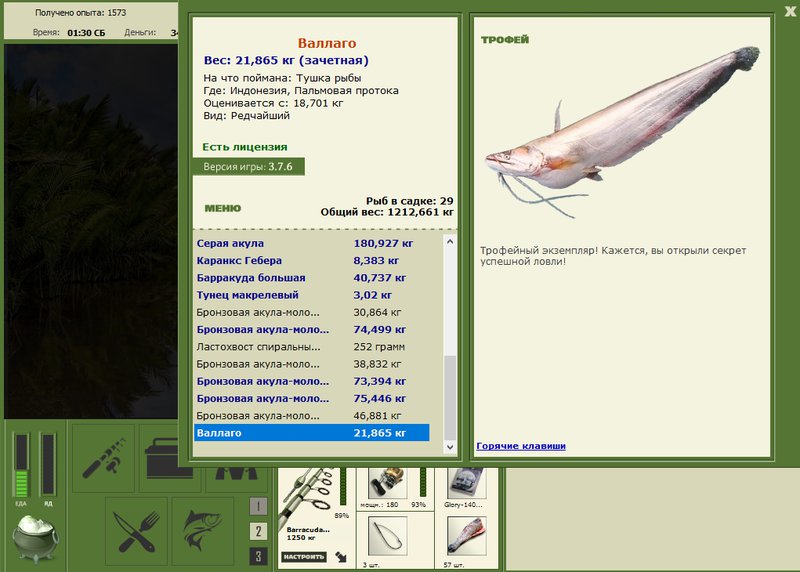The width and height of the screenshot is (800, 572).
Task: Select the Бронзовая акула 75,446 кг row
Action: pyautogui.click(x=312, y=399)
